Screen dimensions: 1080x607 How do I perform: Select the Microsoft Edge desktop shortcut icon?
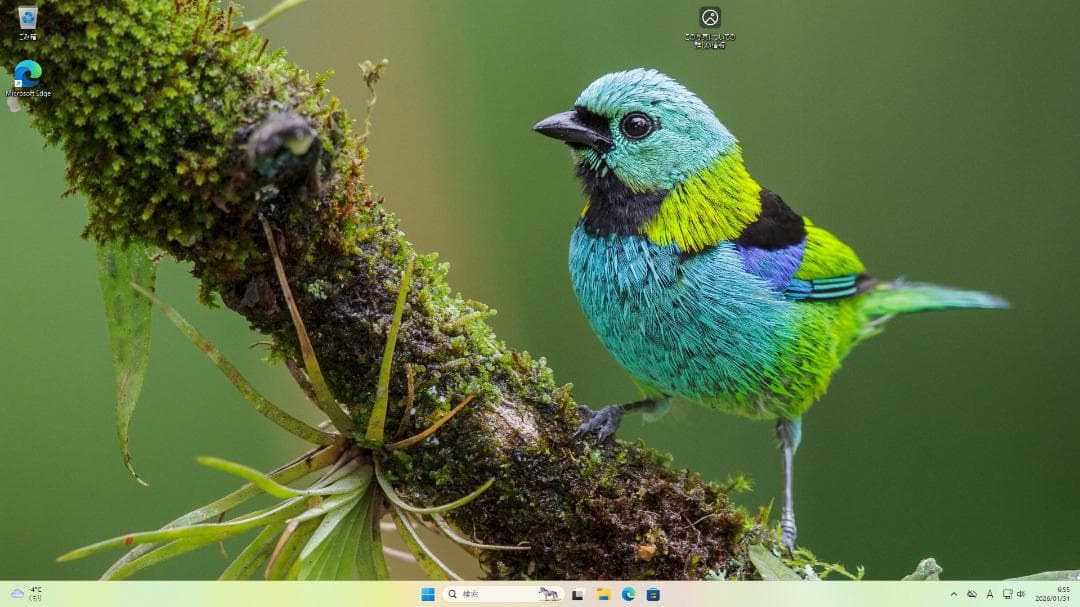click(x=27, y=73)
